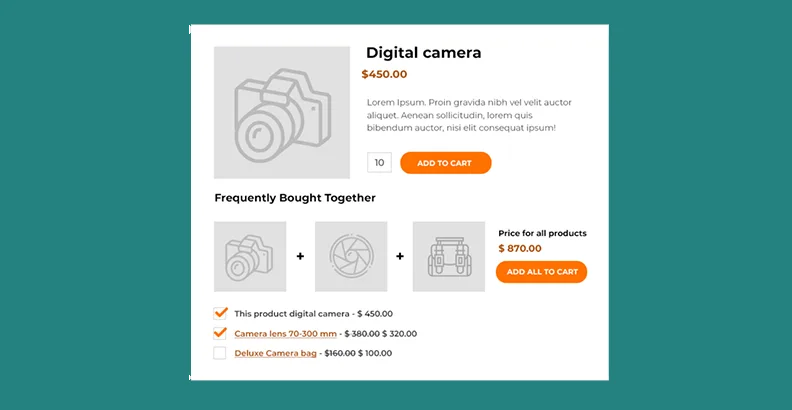
Task: Click the plus sign between camera and lens
Action: (x=300, y=257)
